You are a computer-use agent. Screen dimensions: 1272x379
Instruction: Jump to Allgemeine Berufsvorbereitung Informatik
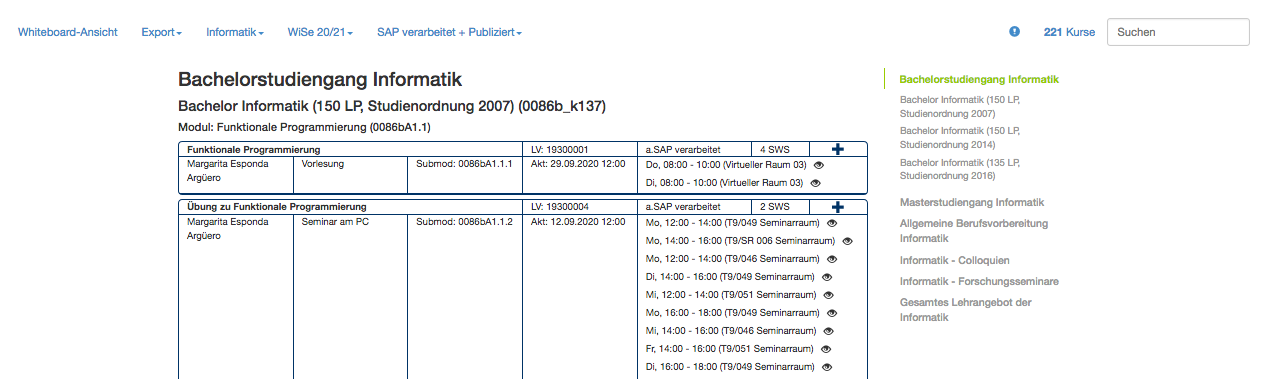974,232
